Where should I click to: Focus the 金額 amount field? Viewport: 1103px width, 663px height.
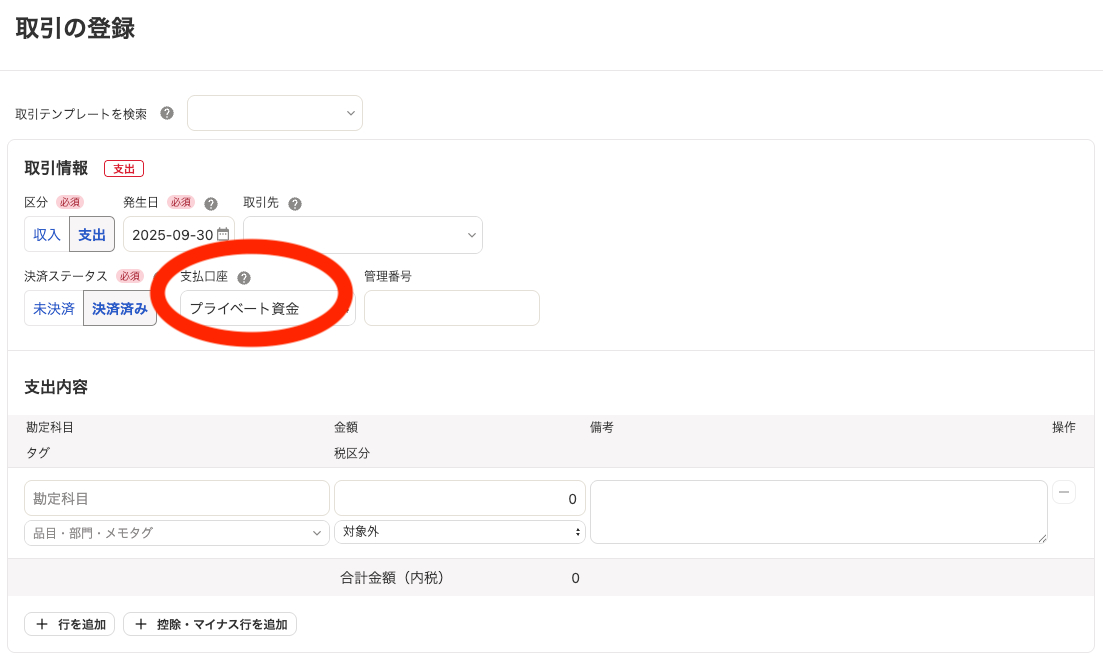pos(459,498)
